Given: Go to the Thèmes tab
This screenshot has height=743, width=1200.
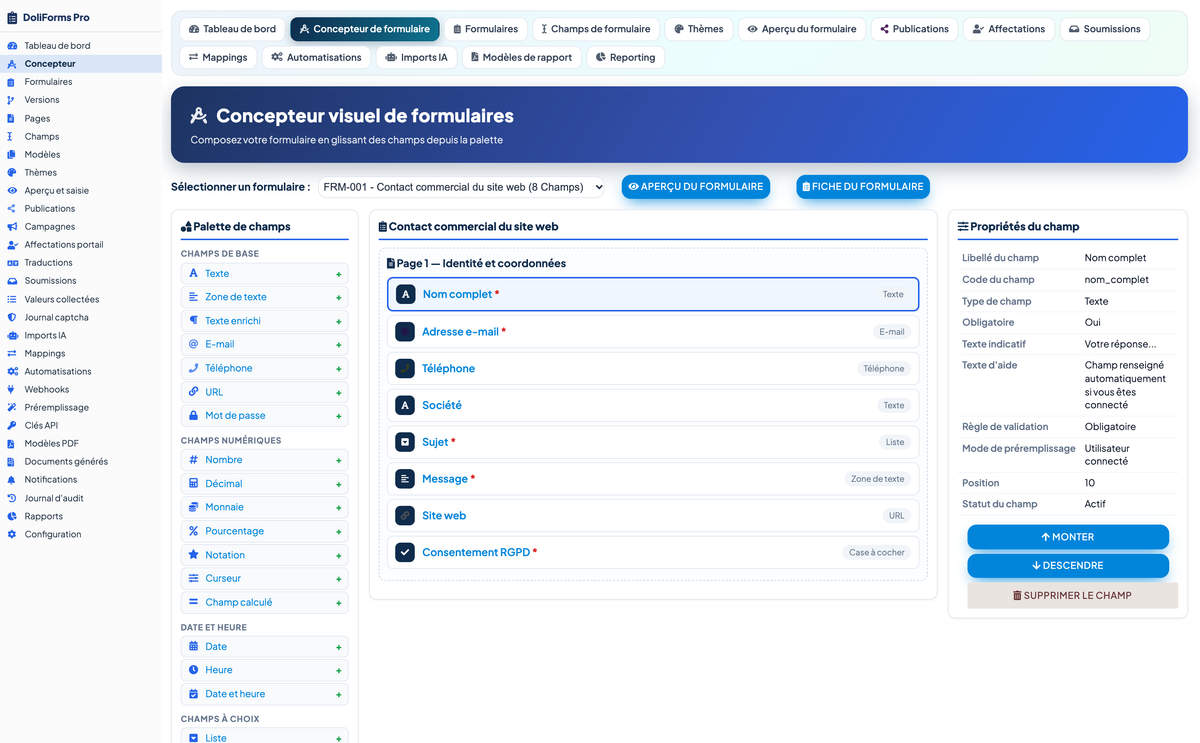Looking at the screenshot, I should (x=699, y=29).
